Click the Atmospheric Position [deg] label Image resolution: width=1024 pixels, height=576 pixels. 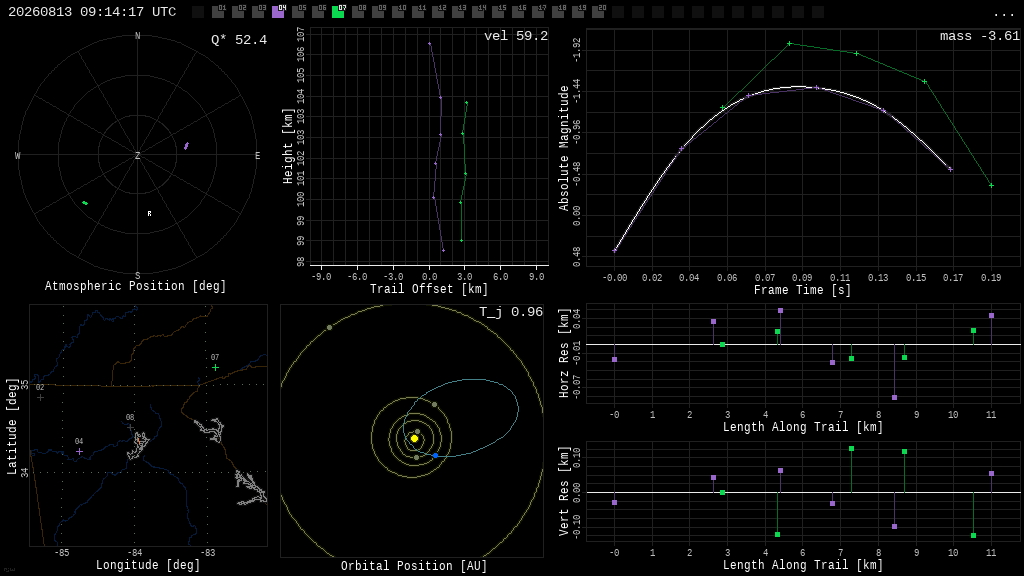135,286
